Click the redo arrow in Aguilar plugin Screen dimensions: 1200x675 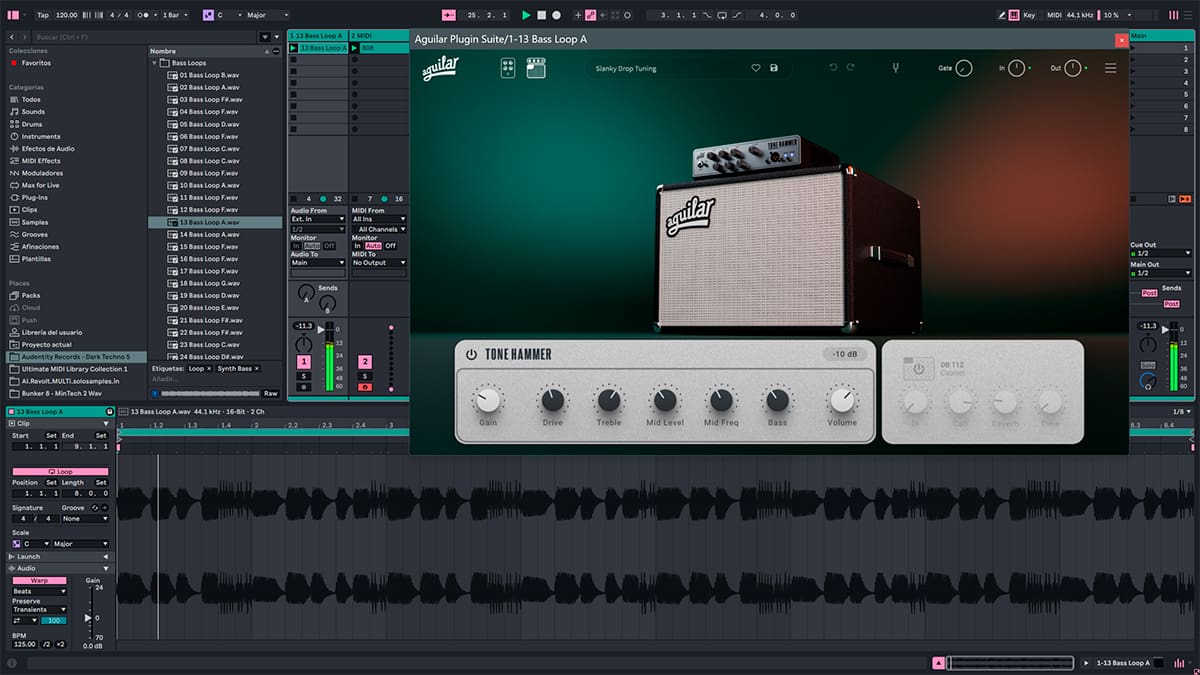[x=851, y=68]
